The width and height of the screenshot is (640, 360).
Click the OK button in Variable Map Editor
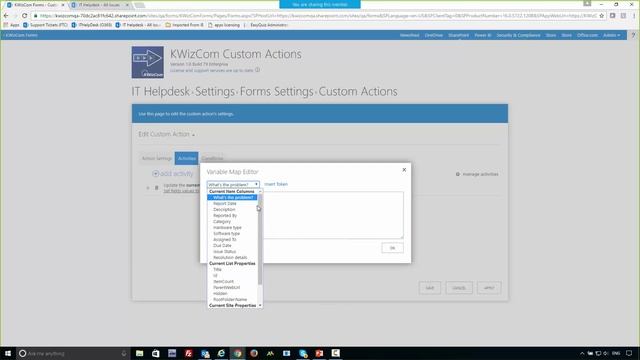[392, 248]
